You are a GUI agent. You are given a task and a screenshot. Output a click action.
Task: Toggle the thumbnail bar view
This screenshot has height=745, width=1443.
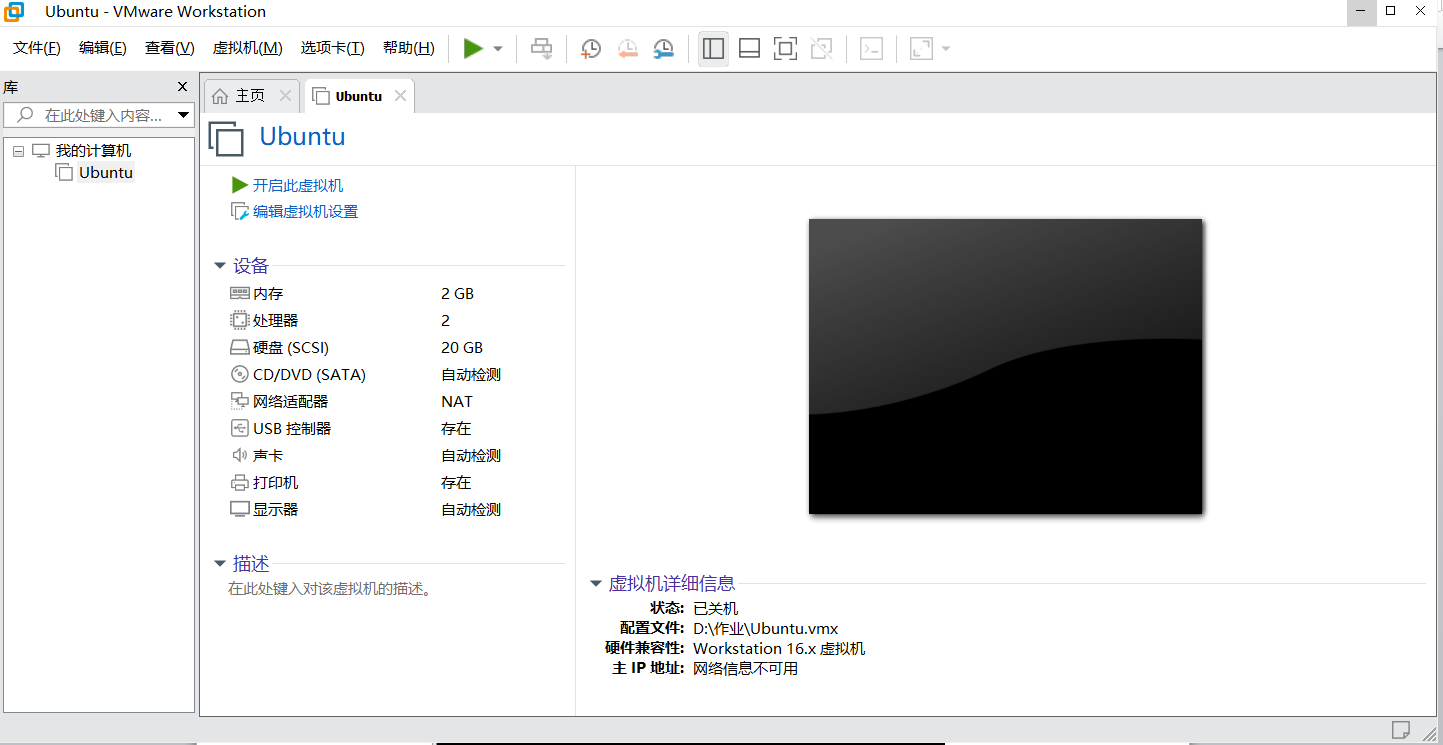click(x=749, y=48)
